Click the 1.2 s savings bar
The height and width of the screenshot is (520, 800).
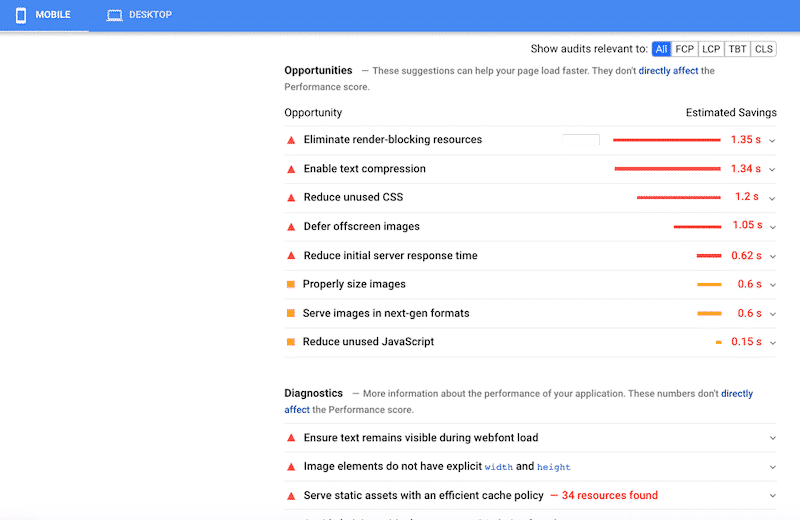pyautogui.click(x=679, y=197)
